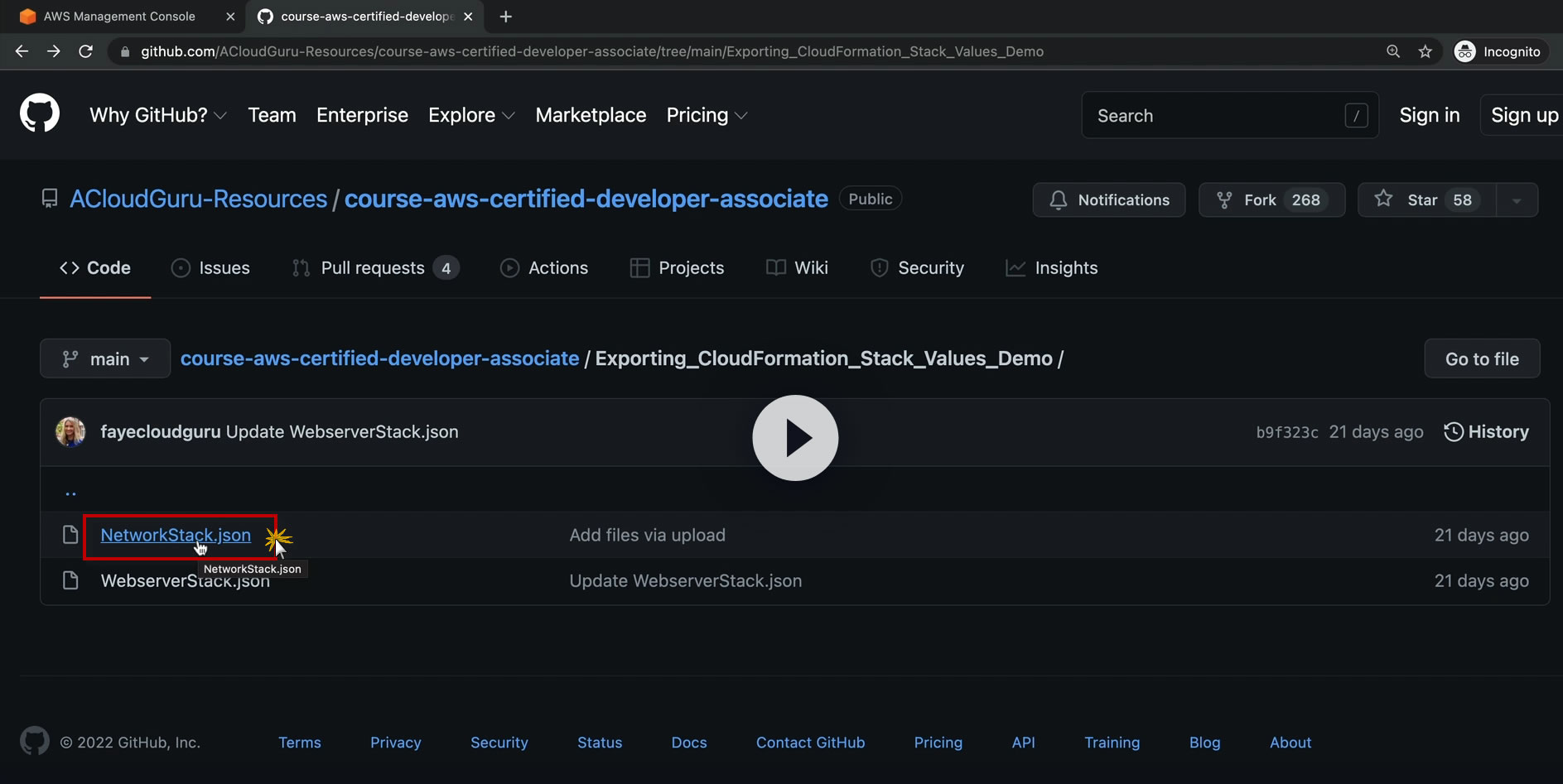1563x784 pixels.
Task: Bookmark page with the star icon
Action: 1425,51
